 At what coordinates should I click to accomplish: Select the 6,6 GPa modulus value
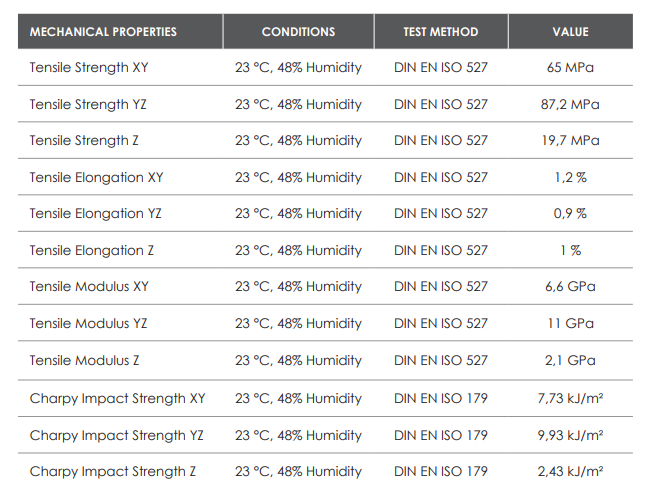570,287
